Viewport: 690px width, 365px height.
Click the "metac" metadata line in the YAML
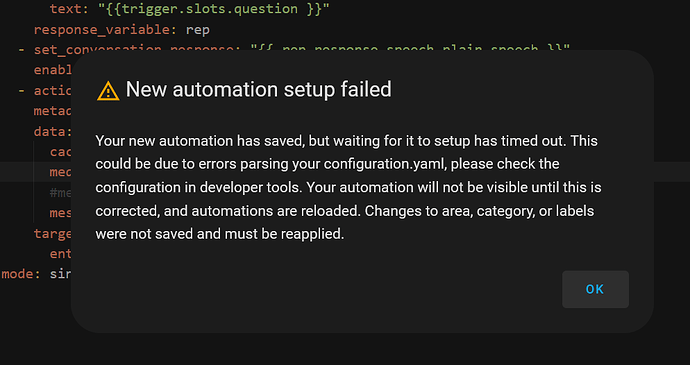click(x=53, y=111)
